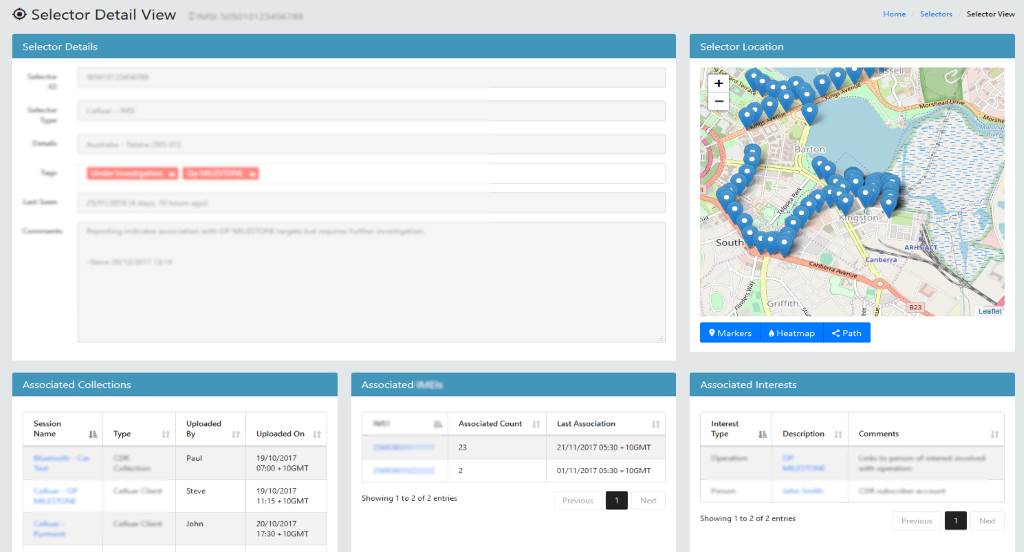Sort by Associated Count column
Viewport: 1024px width, 552px height.
536,424
